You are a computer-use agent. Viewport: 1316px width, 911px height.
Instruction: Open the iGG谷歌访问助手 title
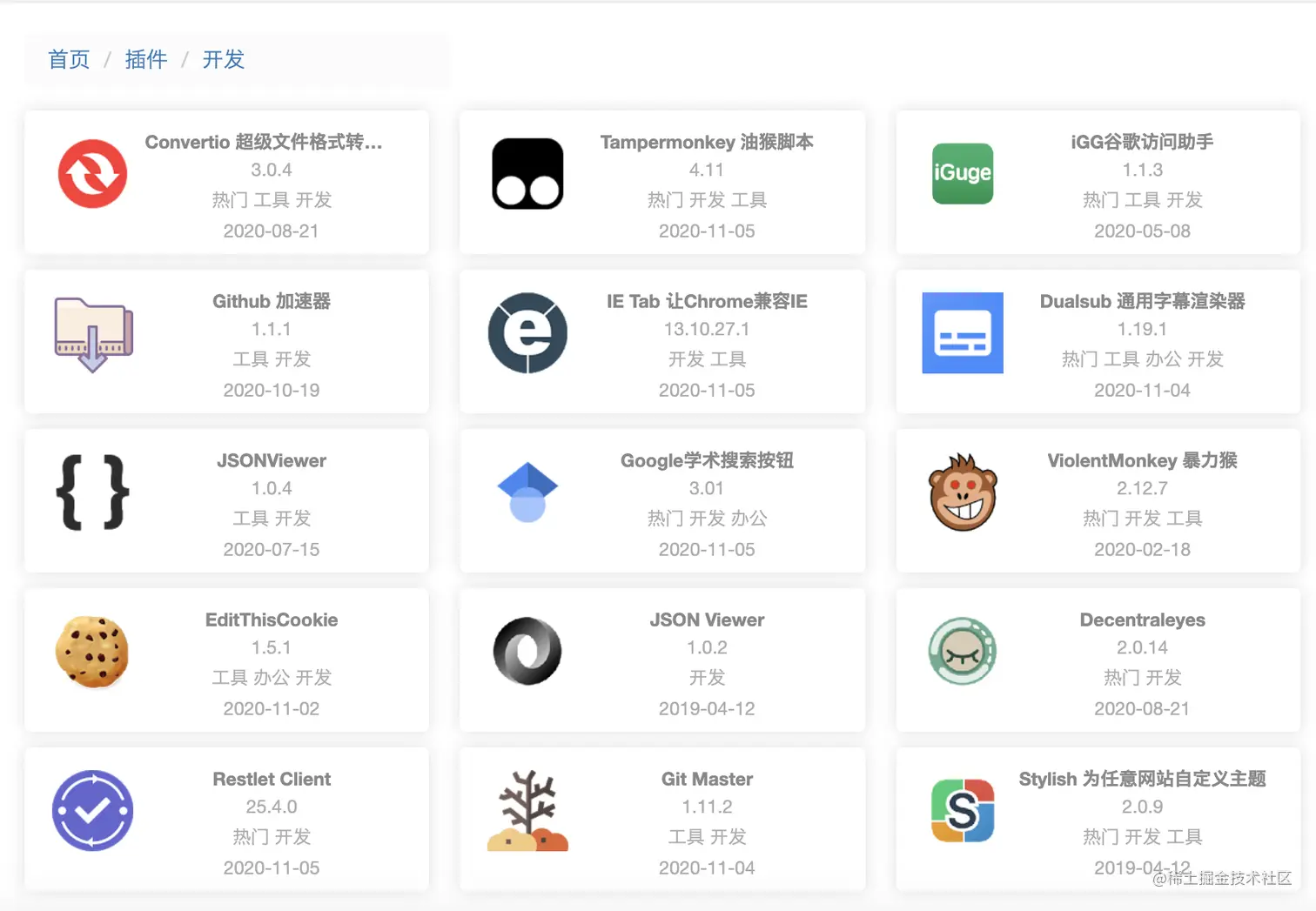pos(1142,142)
